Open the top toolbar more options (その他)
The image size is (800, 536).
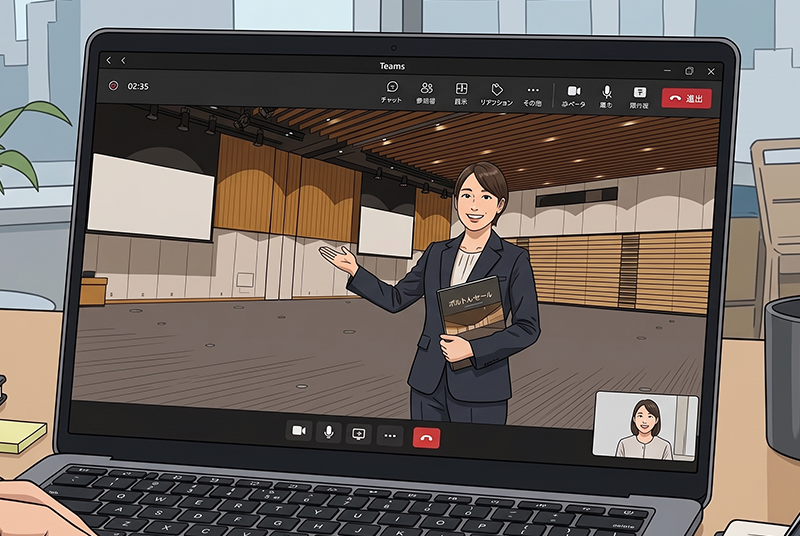[x=532, y=95]
